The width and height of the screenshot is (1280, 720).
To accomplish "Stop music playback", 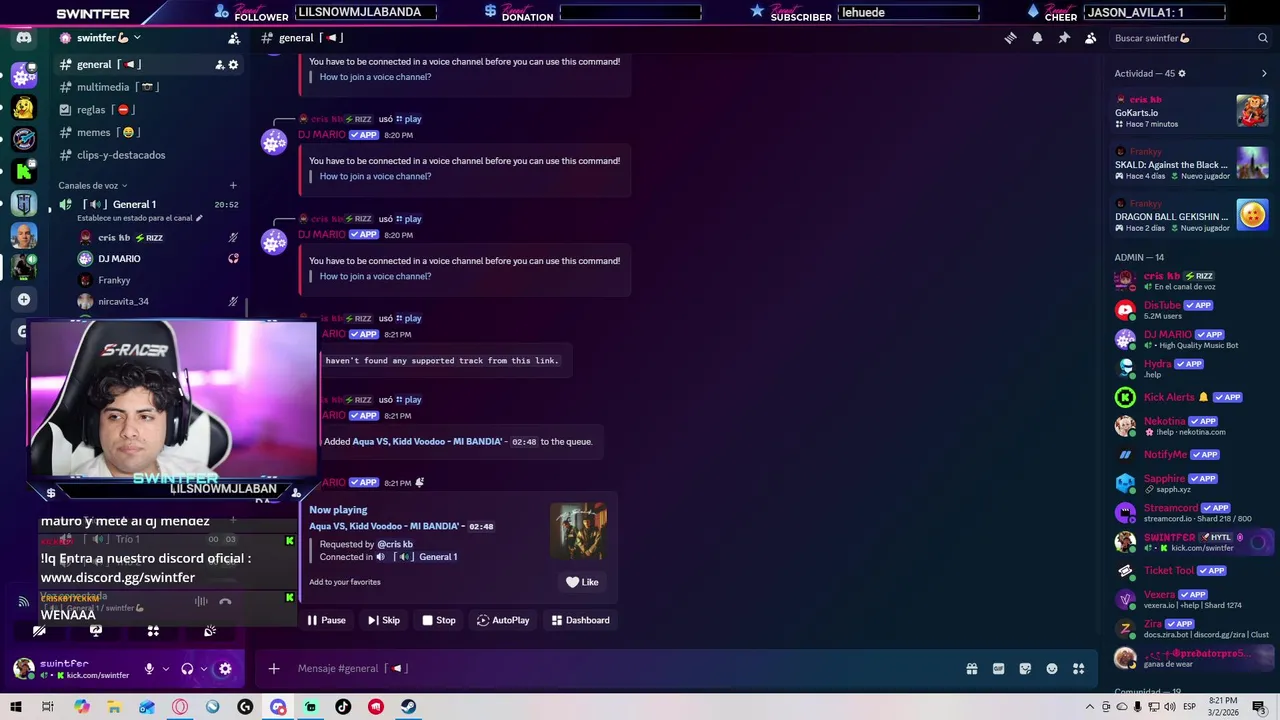I will [438, 620].
